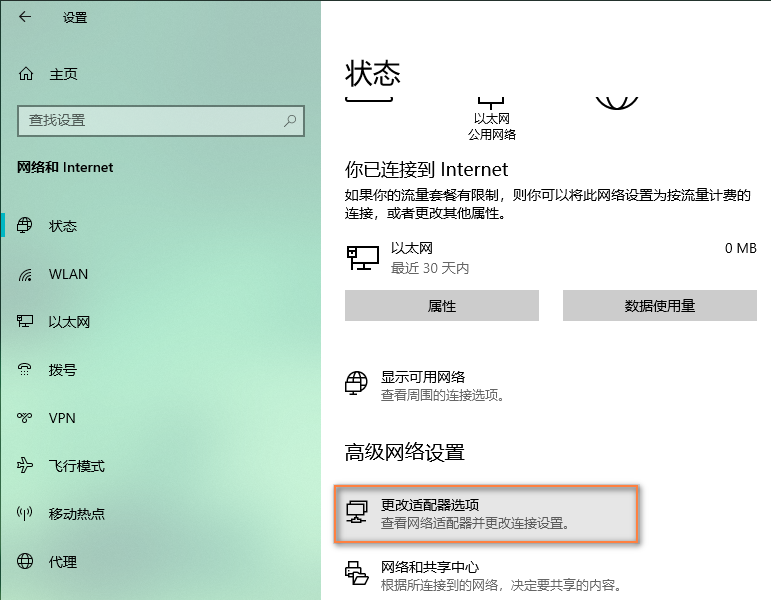Click the 数据使用量 button
The width and height of the screenshot is (771, 600).
[x=659, y=305]
